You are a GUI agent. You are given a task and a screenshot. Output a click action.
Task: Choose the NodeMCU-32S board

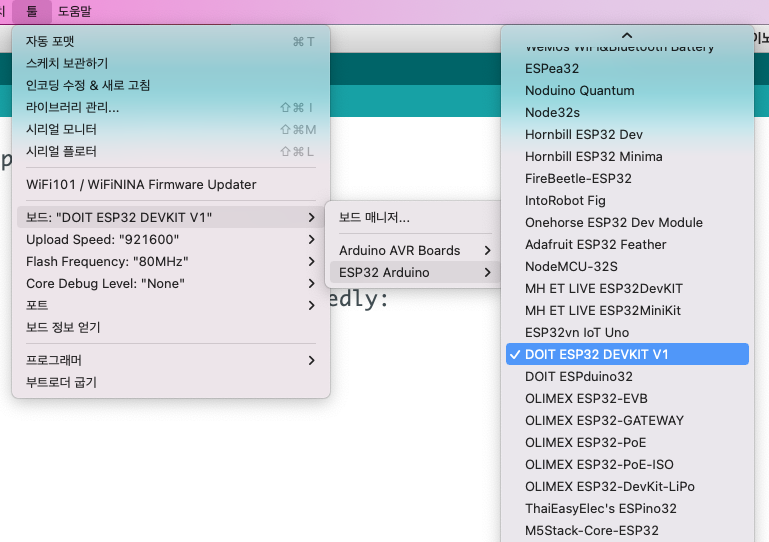[627, 267]
